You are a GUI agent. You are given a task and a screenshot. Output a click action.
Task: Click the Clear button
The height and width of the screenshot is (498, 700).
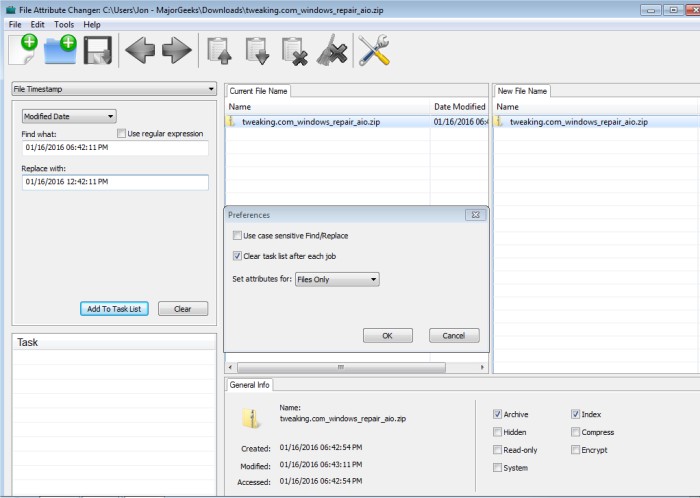183,309
